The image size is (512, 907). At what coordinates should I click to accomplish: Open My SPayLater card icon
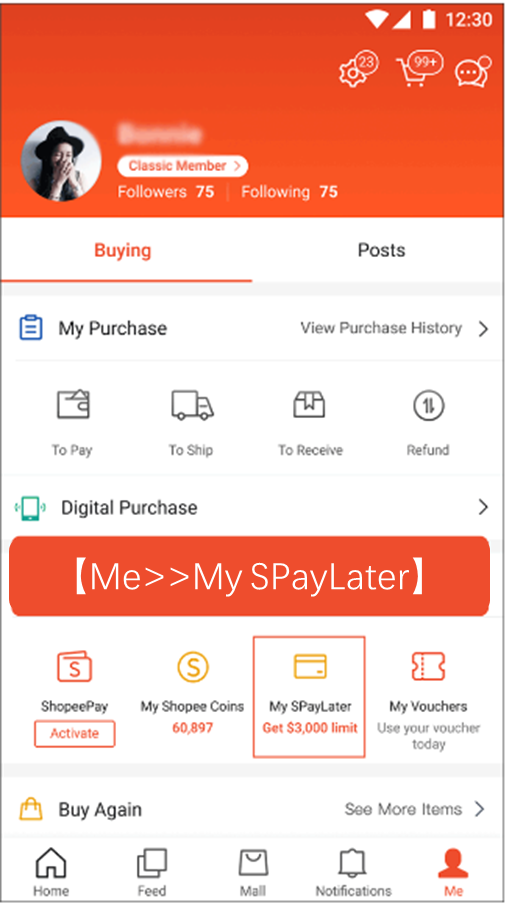point(310,666)
